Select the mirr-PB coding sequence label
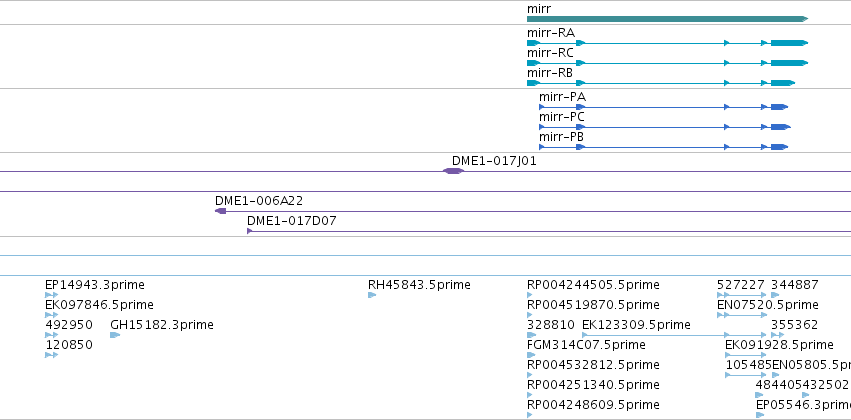851x420 pixels. [x=562, y=137]
